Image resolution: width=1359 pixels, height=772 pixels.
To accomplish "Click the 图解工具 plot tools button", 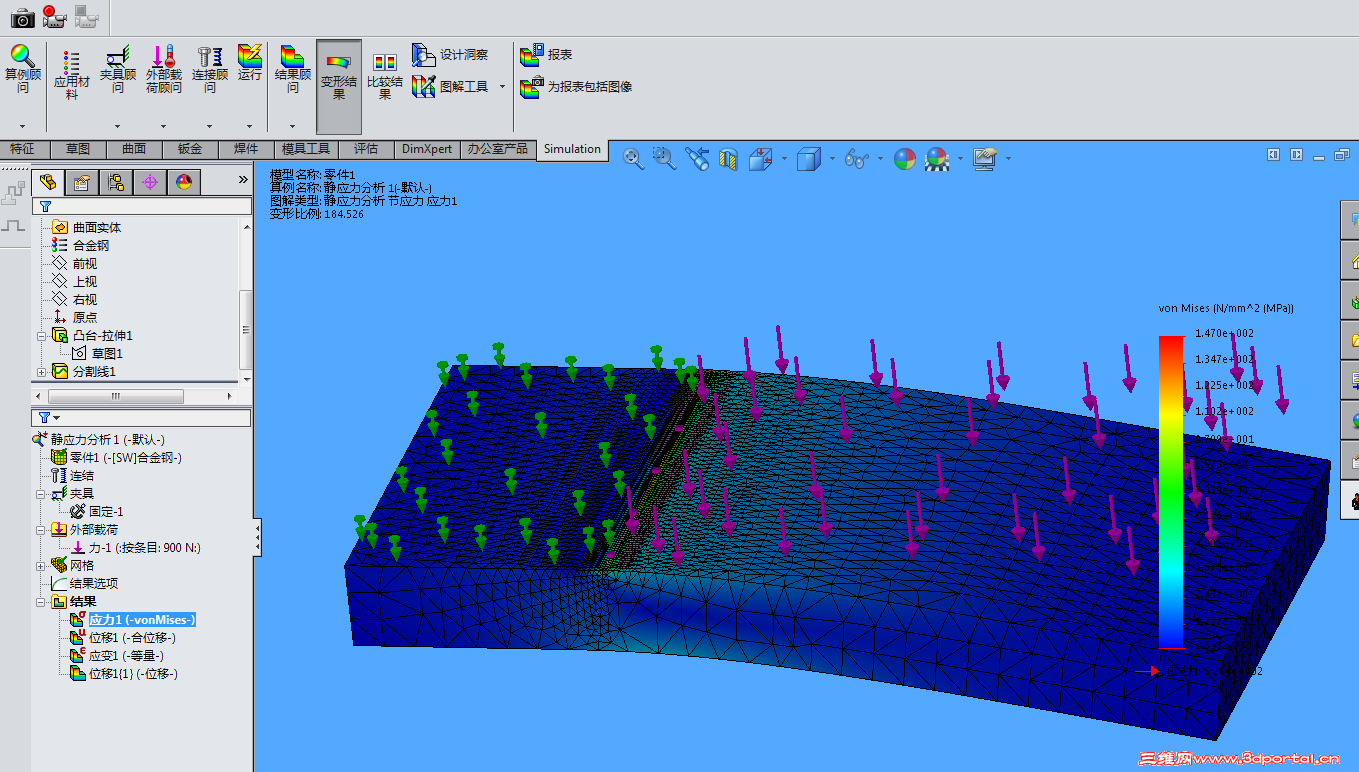I will tap(450, 87).
